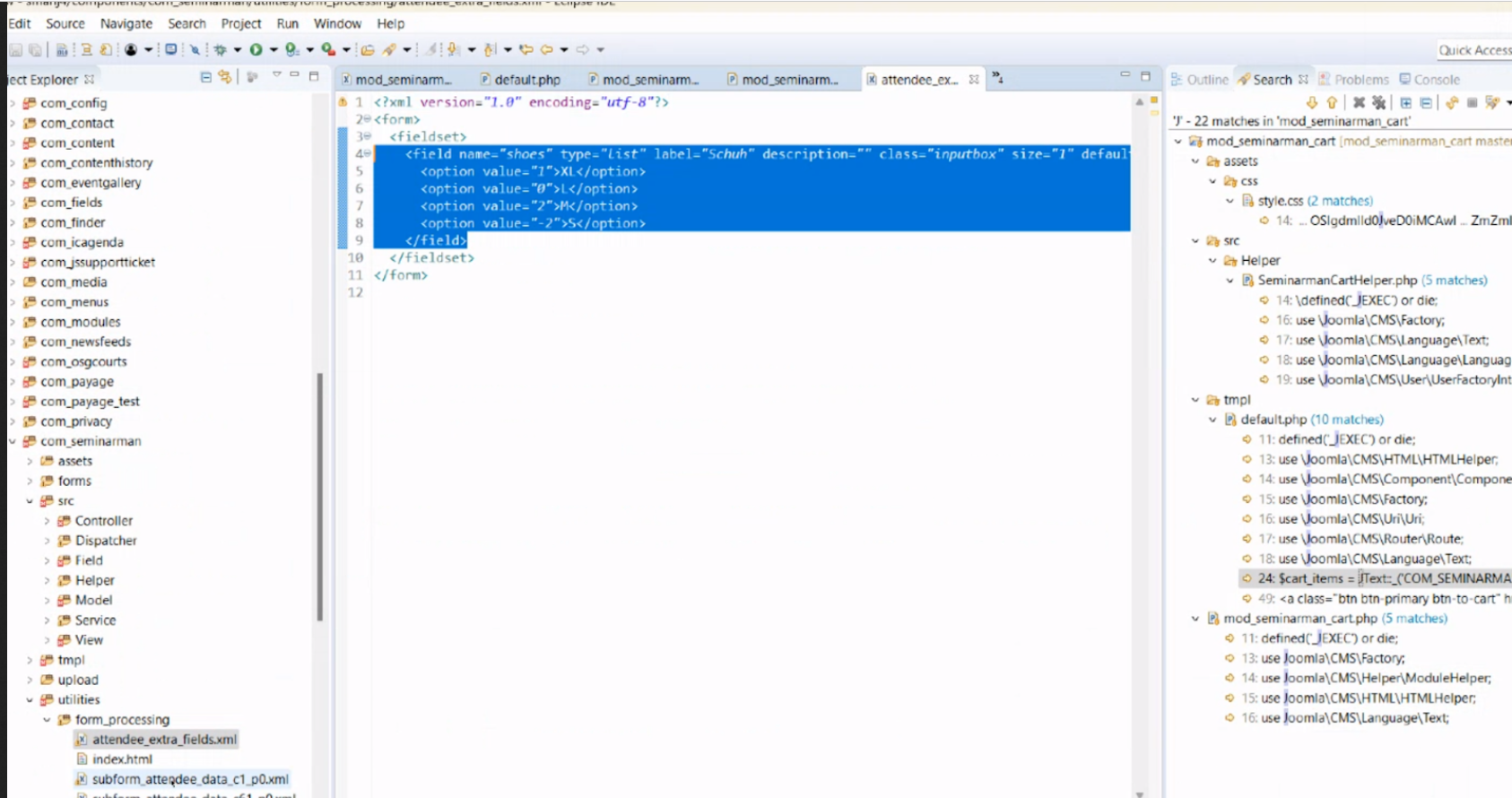Click the Debug bug icon in toolbar
The image size is (1512, 798).
[220, 50]
